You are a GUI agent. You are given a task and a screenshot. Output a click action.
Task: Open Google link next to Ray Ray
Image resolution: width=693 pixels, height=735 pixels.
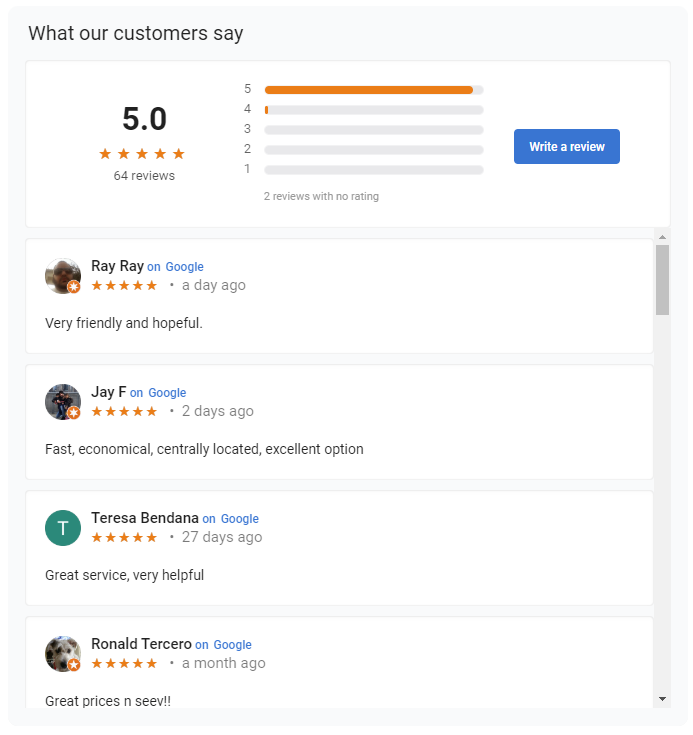pos(184,267)
